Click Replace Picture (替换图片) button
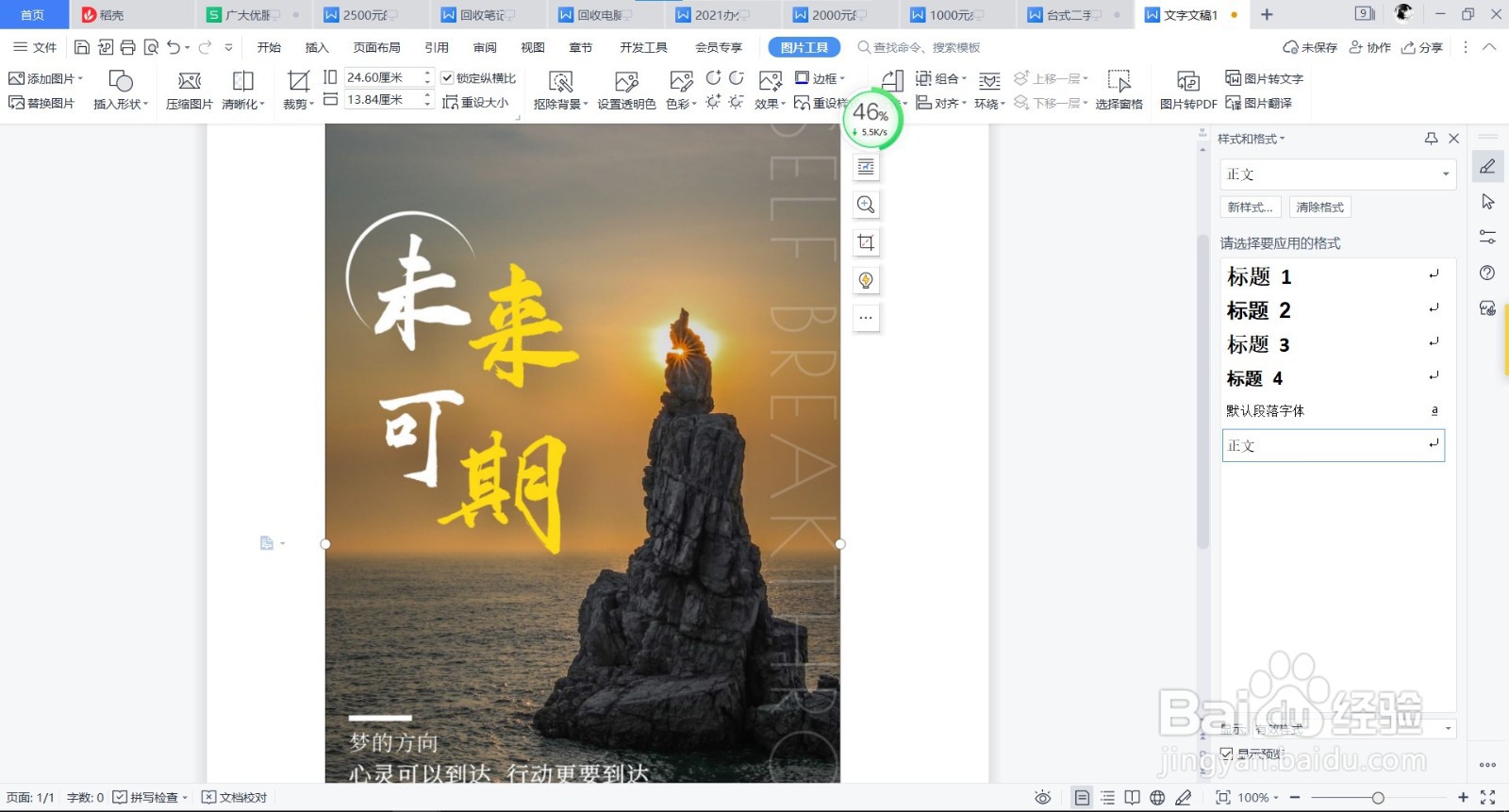The width and height of the screenshot is (1509, 812). tap(41, 103)
